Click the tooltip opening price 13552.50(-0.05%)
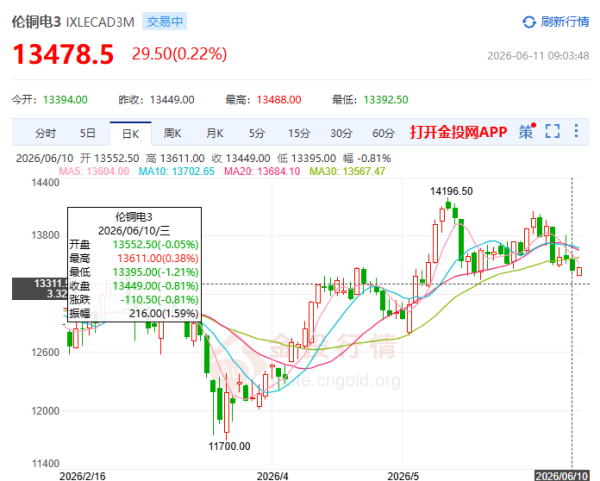600x481 pixels. 156,245
